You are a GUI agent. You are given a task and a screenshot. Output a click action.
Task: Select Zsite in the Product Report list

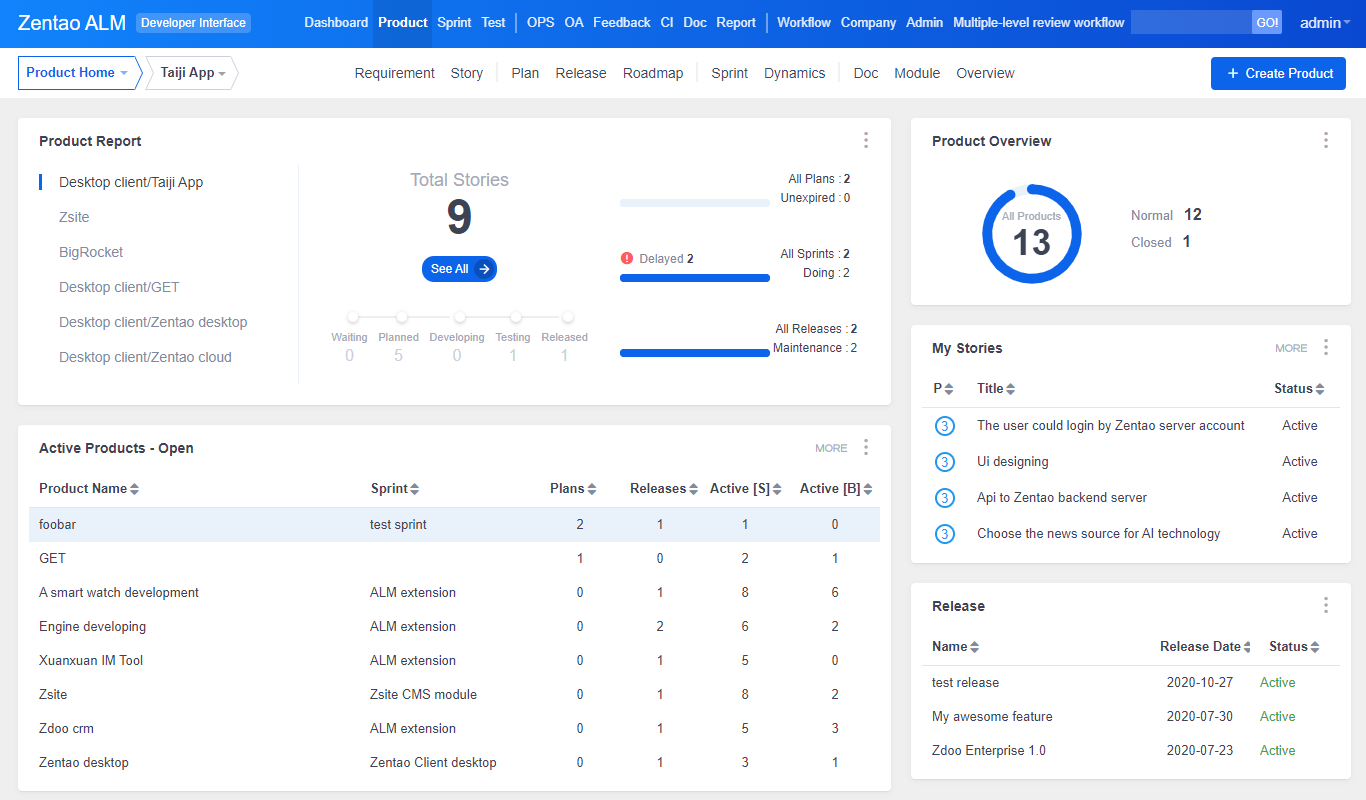click(x=76, y=217)
